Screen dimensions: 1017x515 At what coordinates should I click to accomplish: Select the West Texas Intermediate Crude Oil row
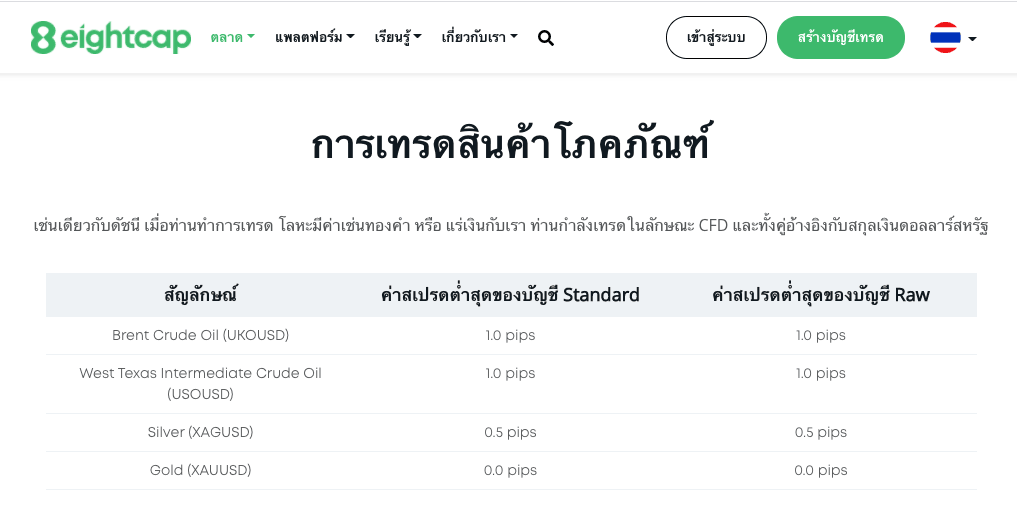(511, 384)
